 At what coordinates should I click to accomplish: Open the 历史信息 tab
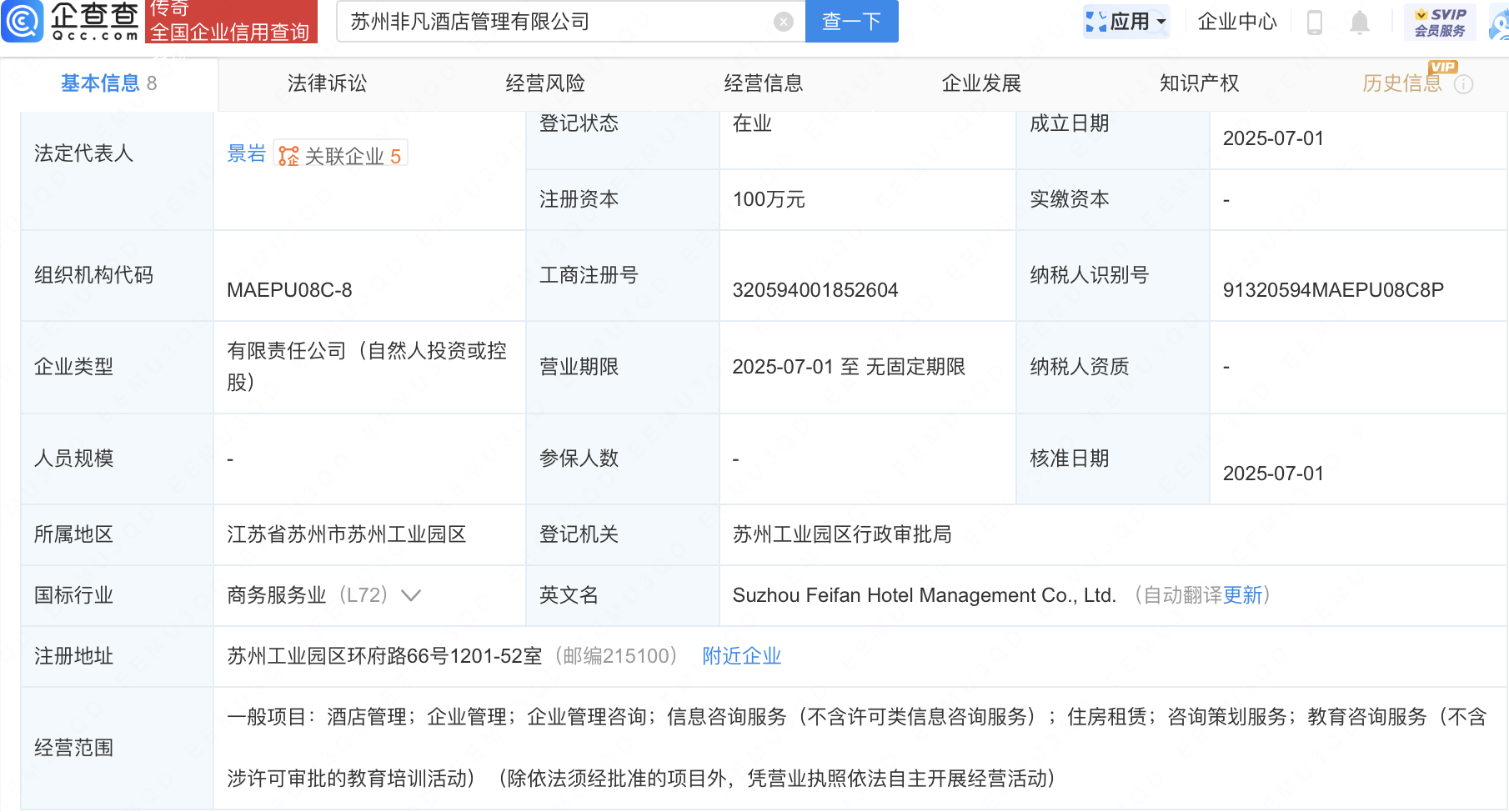[1402, 83]
